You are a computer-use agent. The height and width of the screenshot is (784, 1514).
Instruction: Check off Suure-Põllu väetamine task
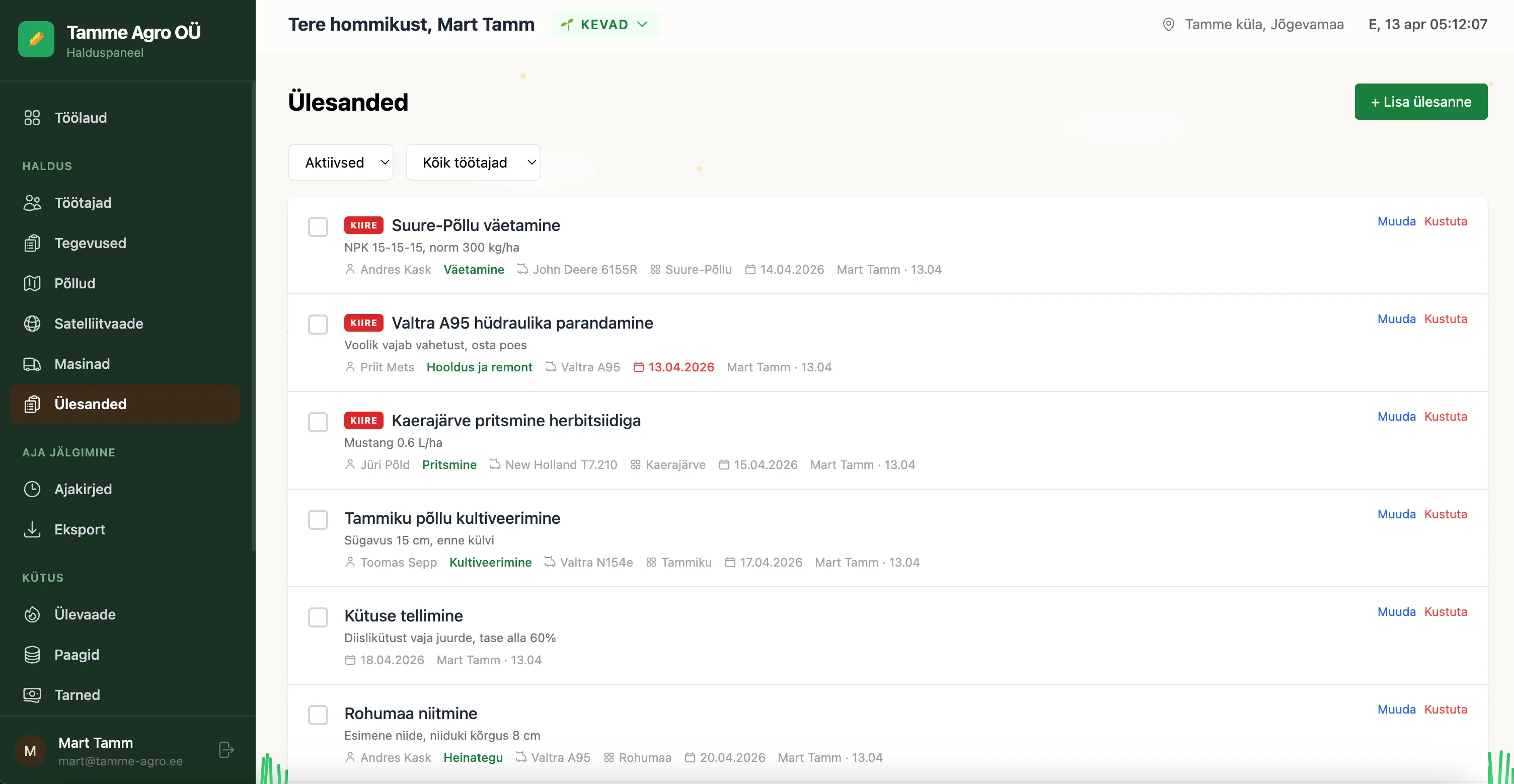click(318, 227)
